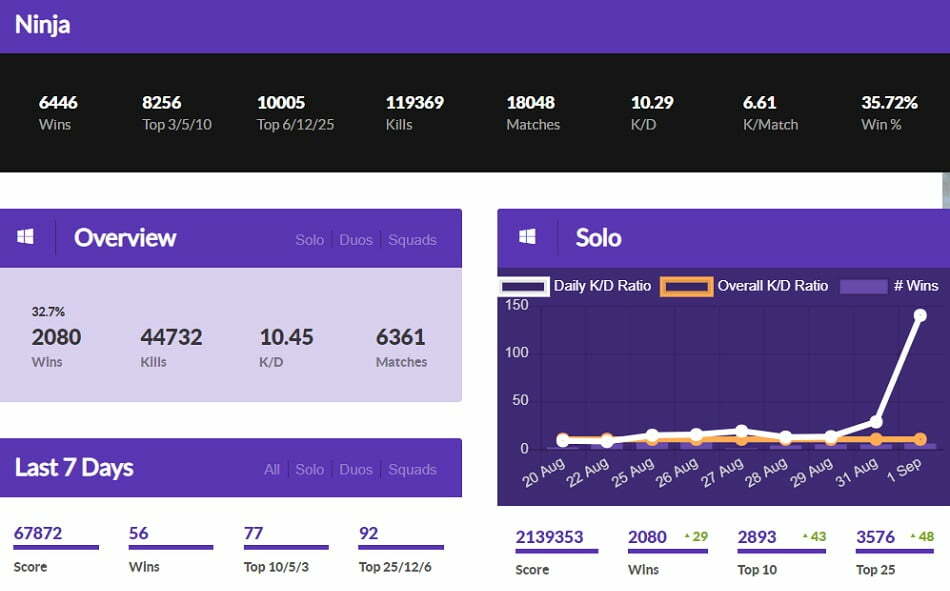950x591 pixels.
Task: Click the 2080 Wins value in Solo
Action: coord(647,537)
